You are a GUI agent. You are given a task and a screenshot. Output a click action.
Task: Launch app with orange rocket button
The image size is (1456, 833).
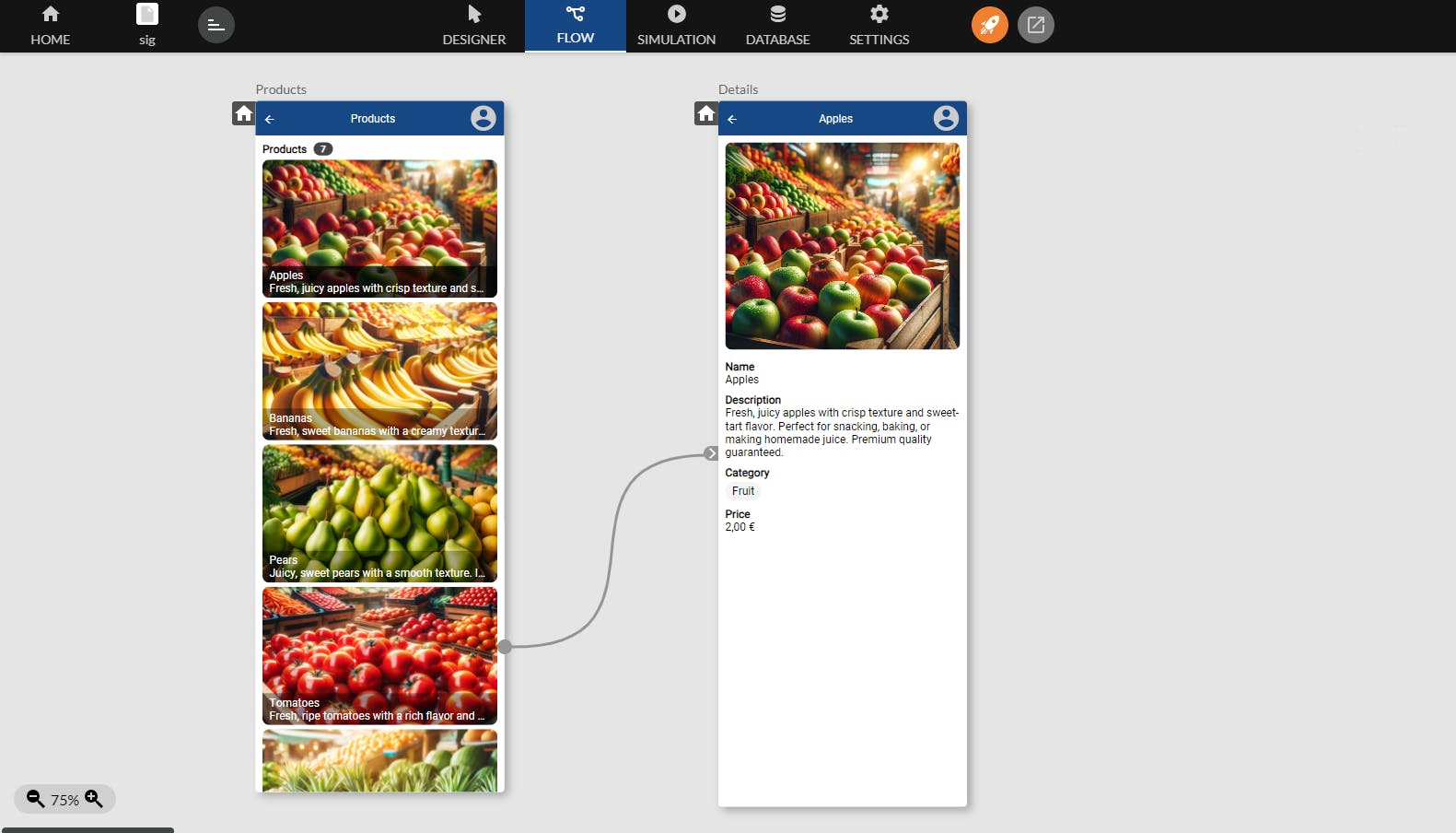[990, 25]
